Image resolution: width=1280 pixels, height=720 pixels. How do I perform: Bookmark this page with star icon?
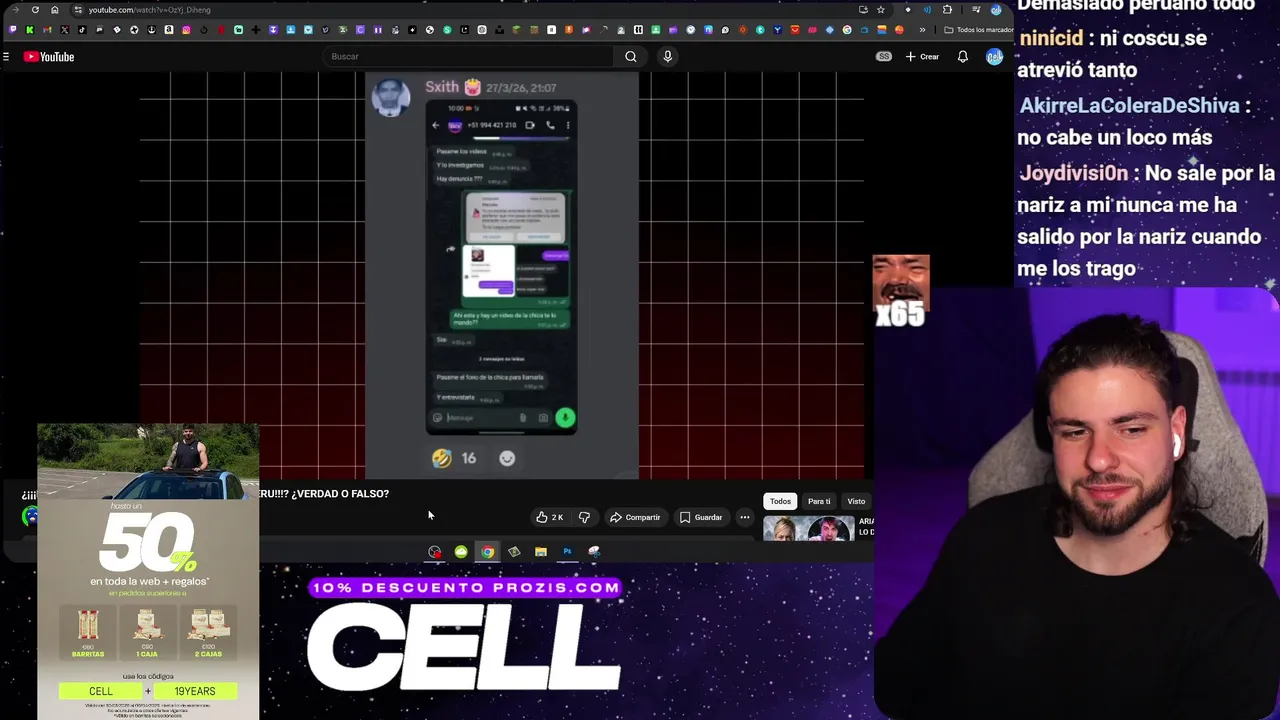coord(881,10)
